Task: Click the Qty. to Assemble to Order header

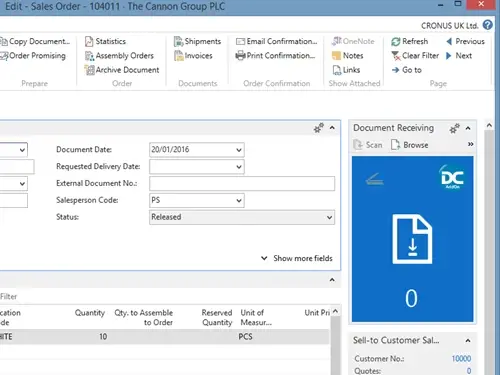Action: coord(144,318)
